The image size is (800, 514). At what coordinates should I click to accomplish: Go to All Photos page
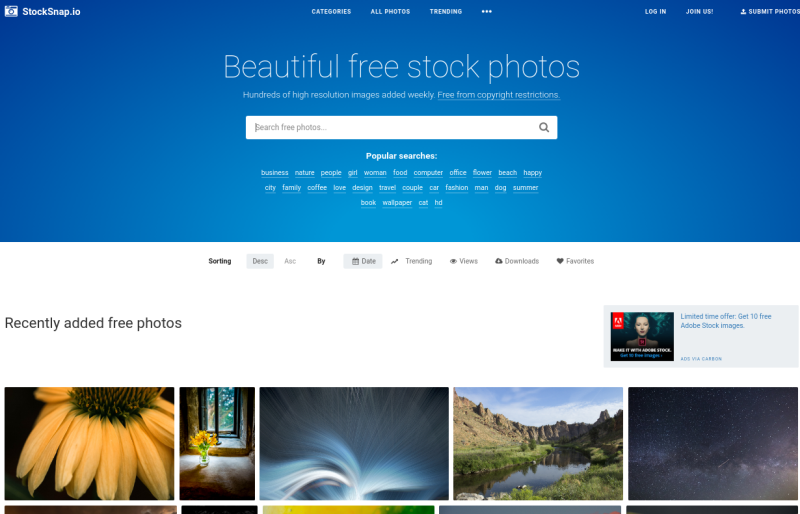(x=390, y=12)
